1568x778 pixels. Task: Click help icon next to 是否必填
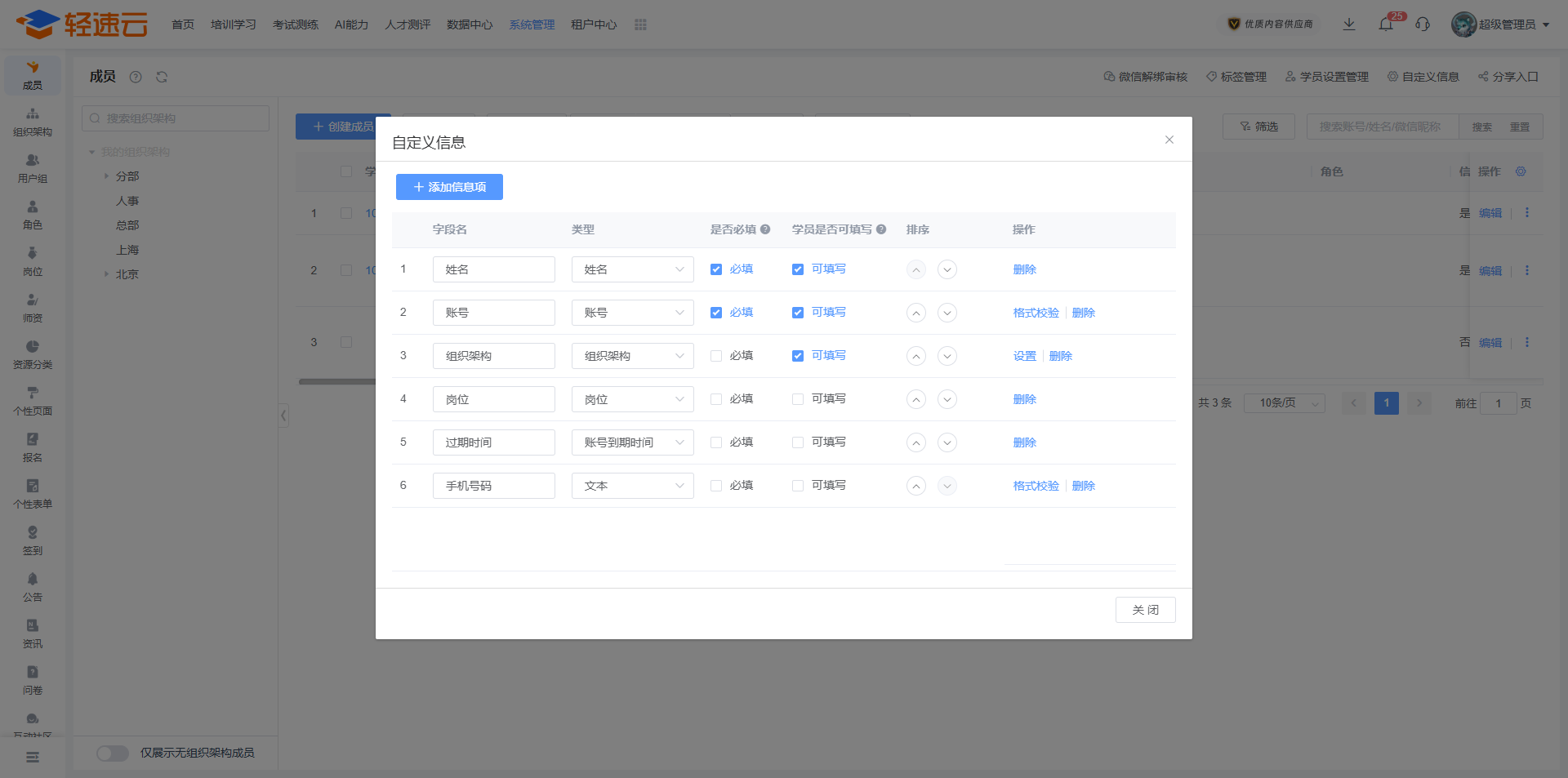point(765,229)
